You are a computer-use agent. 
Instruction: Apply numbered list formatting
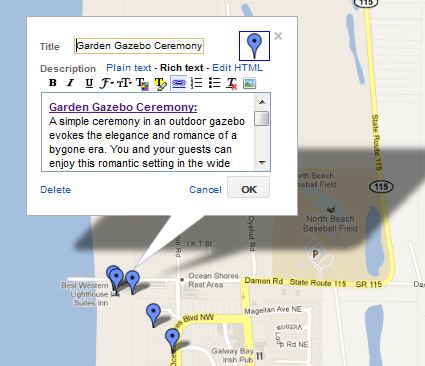tap(197, 83)
